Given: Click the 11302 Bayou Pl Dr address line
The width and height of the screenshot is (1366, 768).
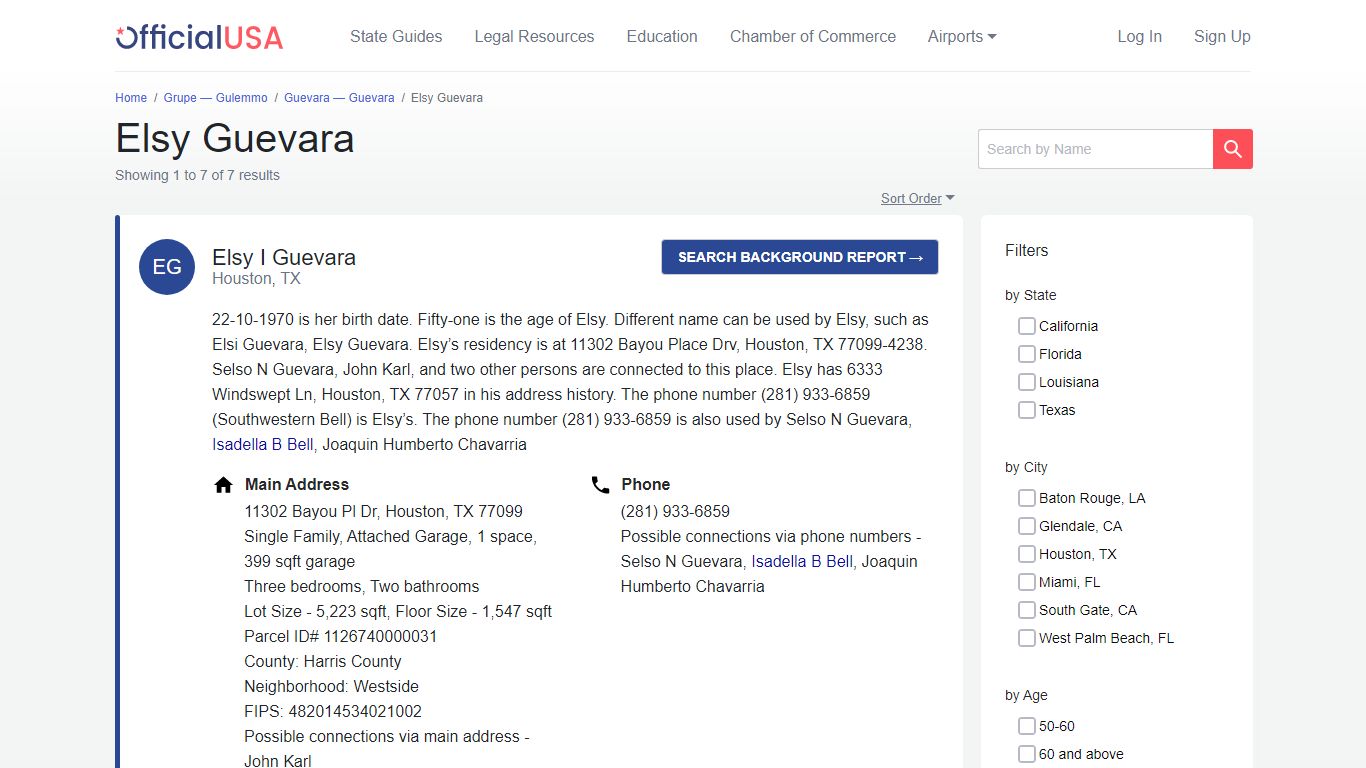Looking at the screenshot, I should 384,511.
